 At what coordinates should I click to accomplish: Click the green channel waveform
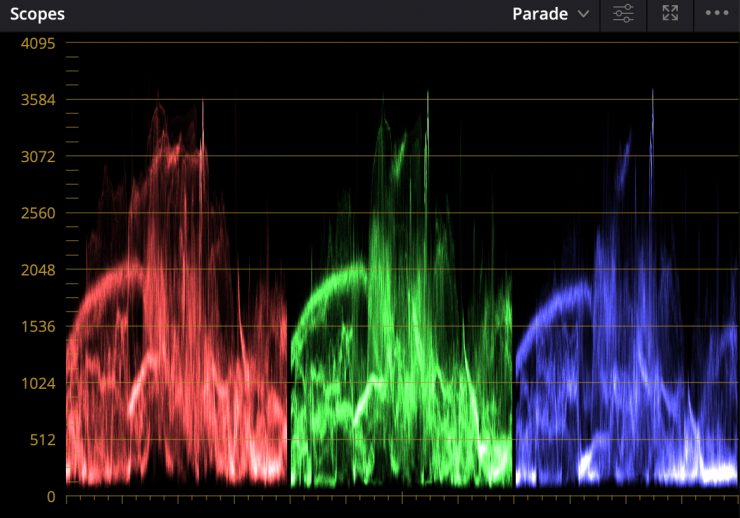coord(400,330)
